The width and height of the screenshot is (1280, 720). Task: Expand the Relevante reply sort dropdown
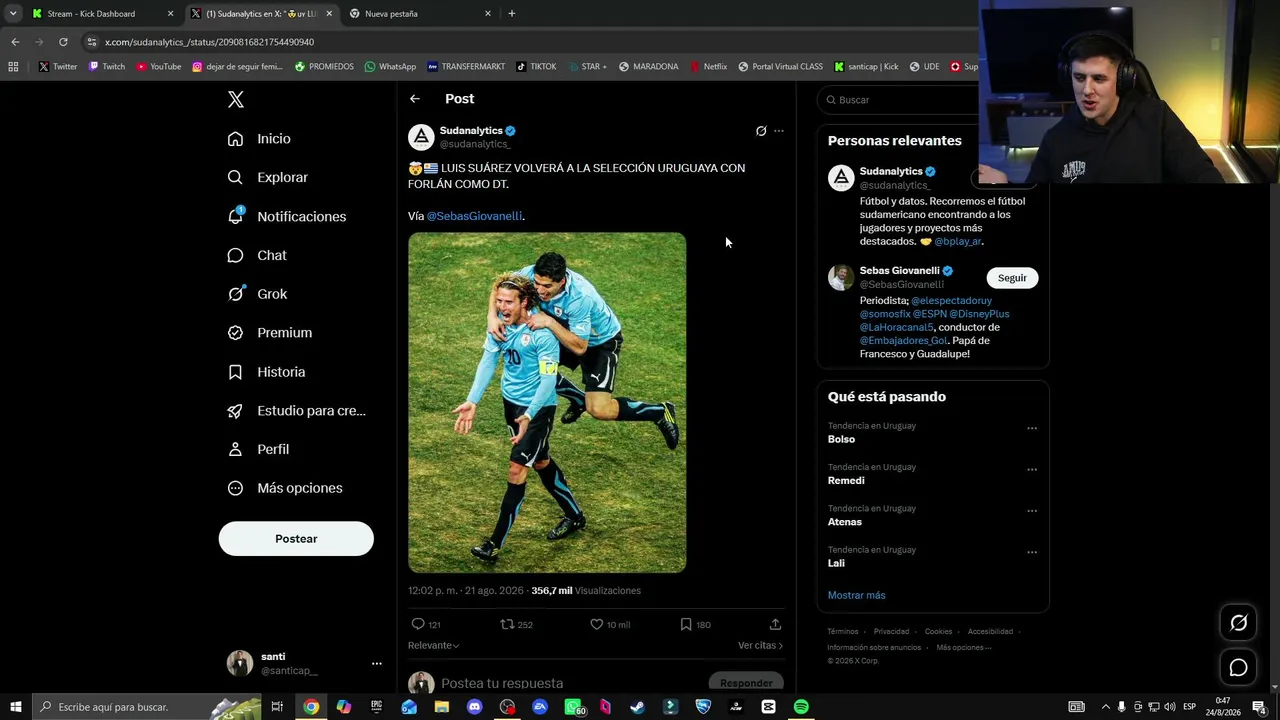pyautogui.click(x=433, y=646)
